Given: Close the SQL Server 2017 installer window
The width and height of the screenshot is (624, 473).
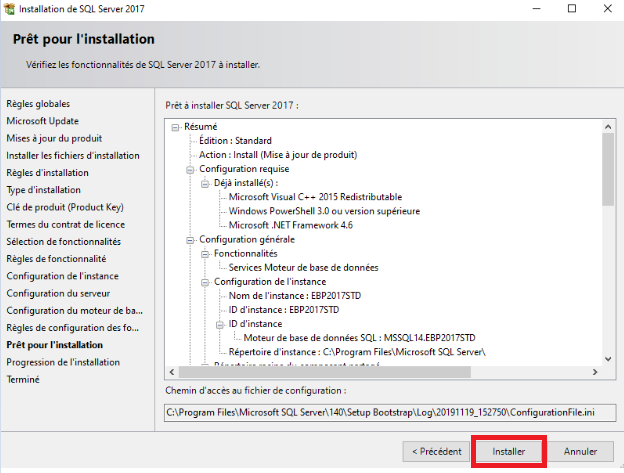Looking at the screenshot, I should [x=607, y=8].
